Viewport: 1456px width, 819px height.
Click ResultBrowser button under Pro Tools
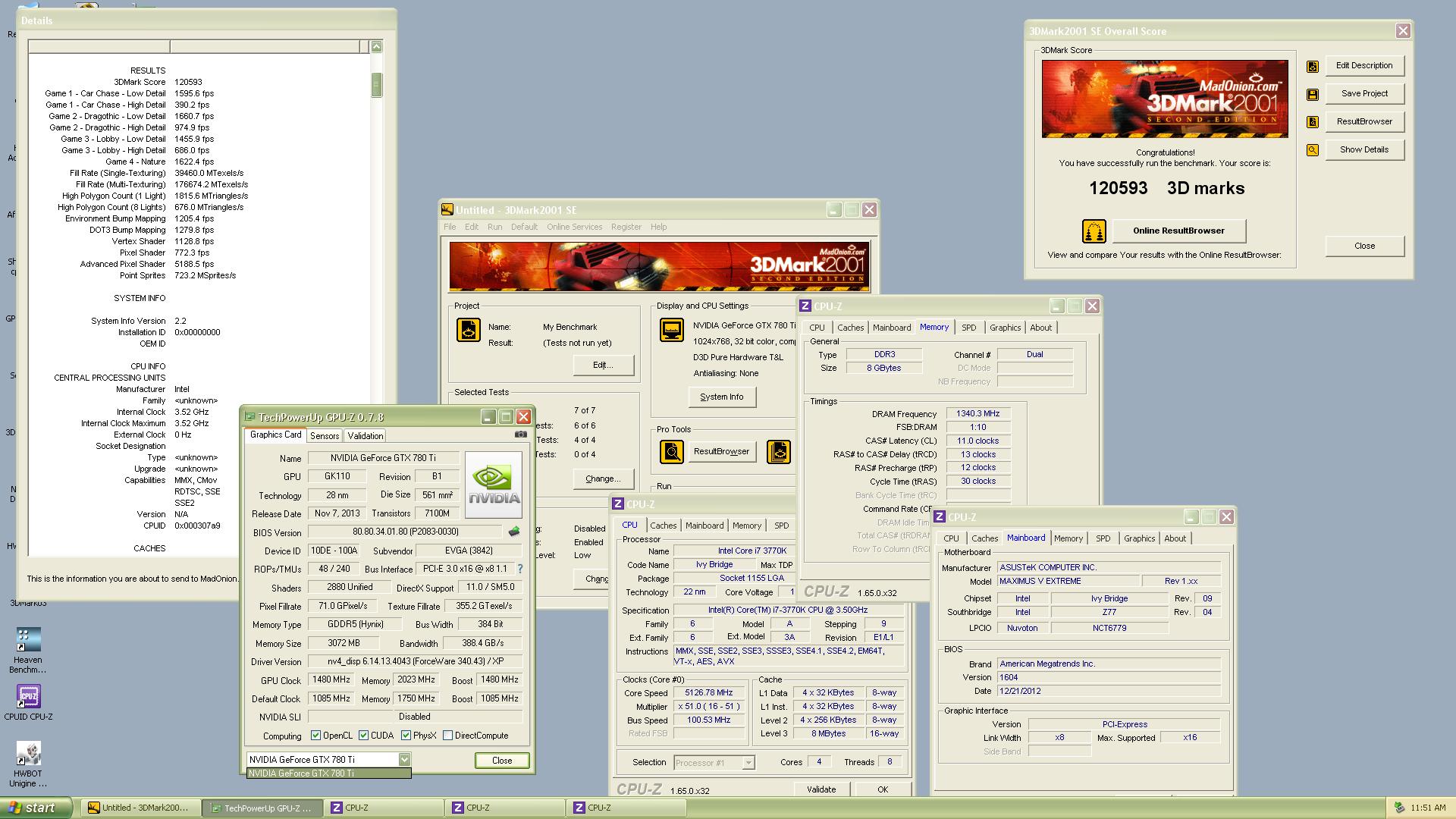click(x=721, y=452)
